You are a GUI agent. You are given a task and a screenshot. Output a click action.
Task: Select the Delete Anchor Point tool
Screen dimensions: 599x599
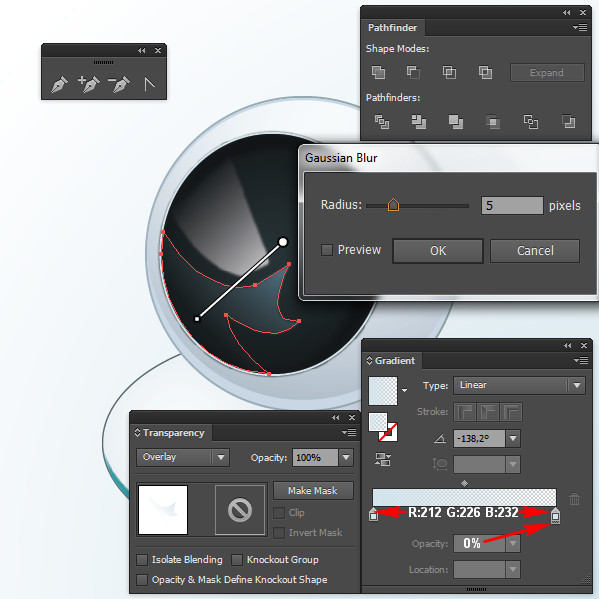(119, 84)
